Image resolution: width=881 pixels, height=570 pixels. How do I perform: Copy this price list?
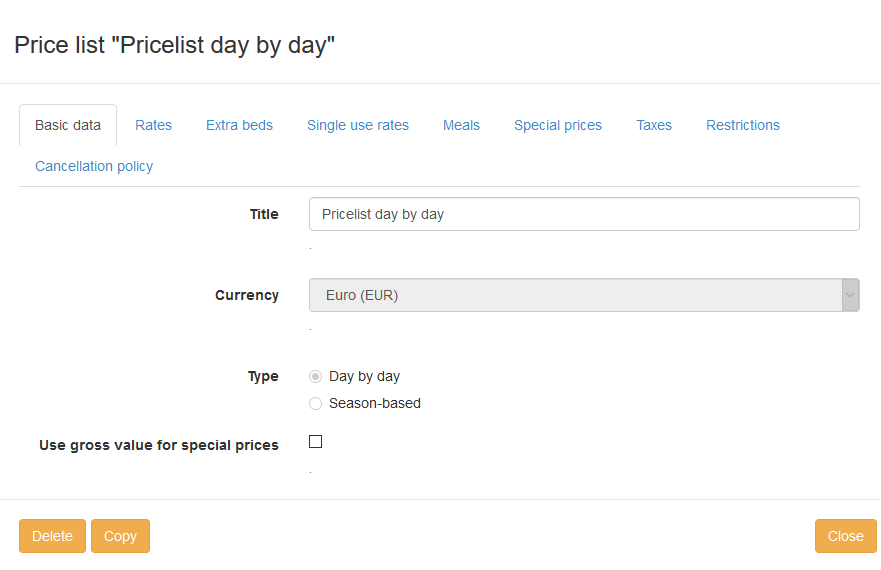[120, 536]
